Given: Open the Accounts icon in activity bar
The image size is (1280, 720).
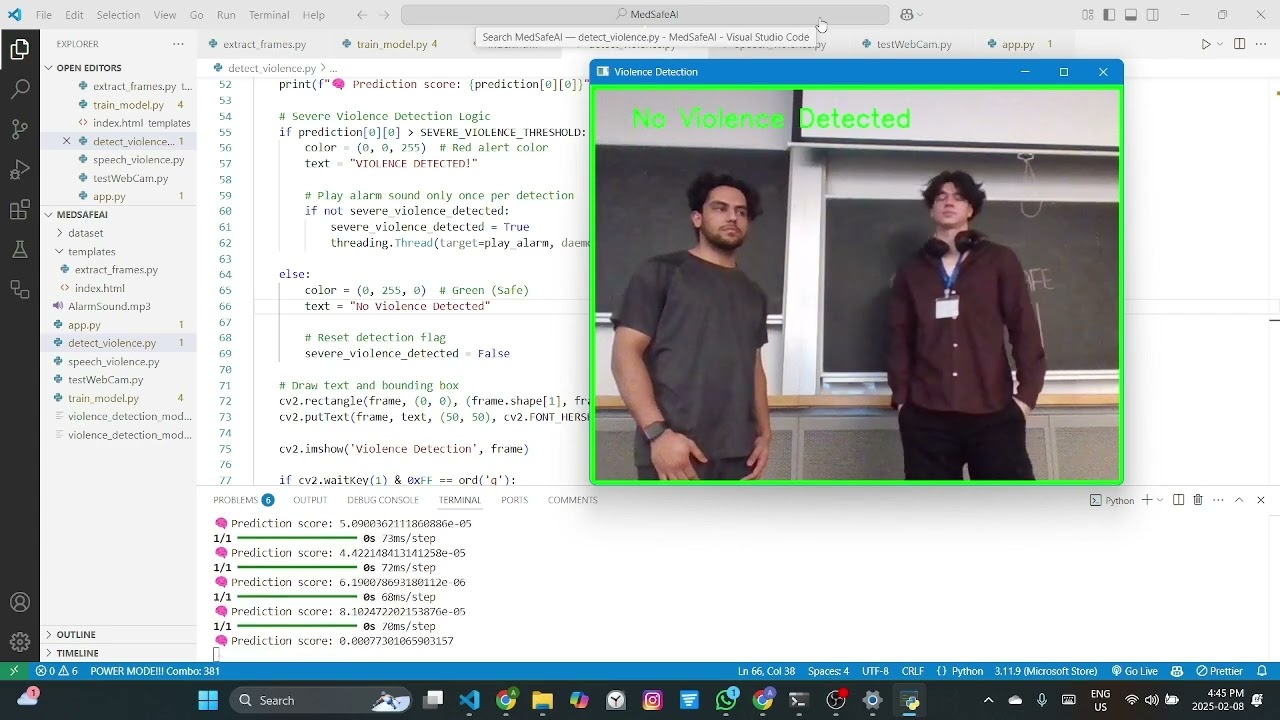Looking at the screenshot, I should pos(19,603).
